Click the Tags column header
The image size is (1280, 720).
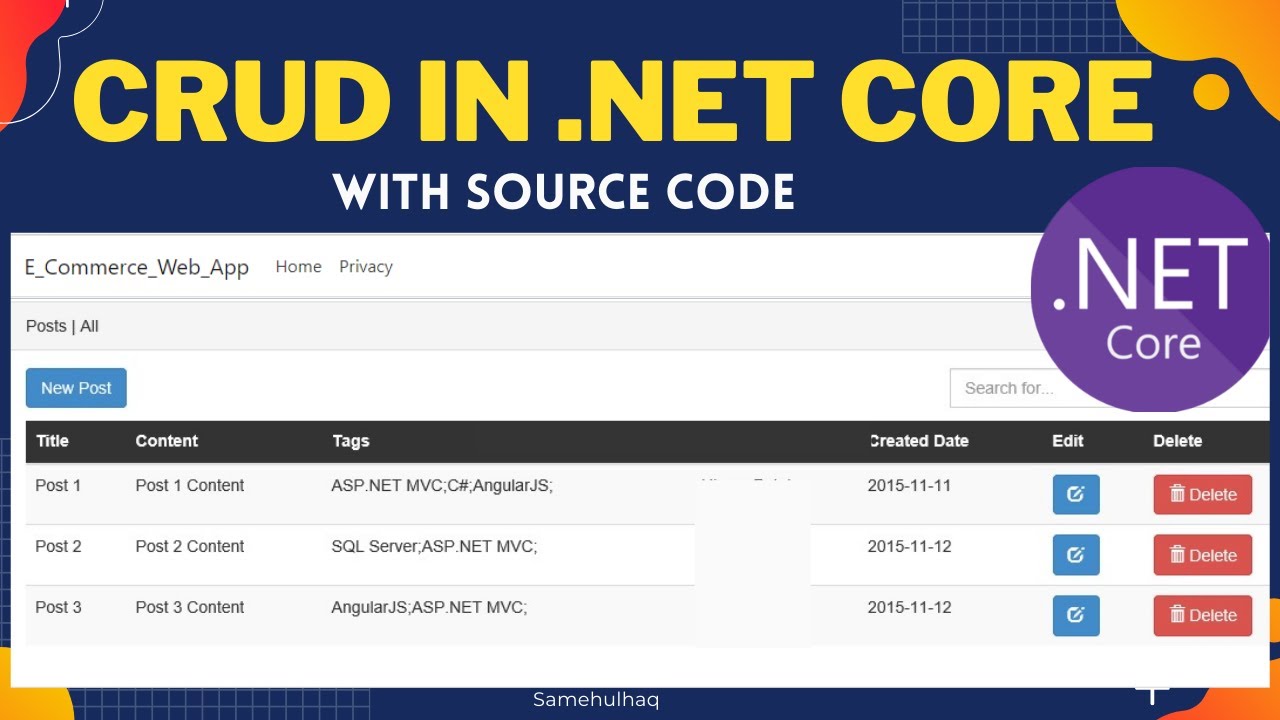tap(351, 441)
